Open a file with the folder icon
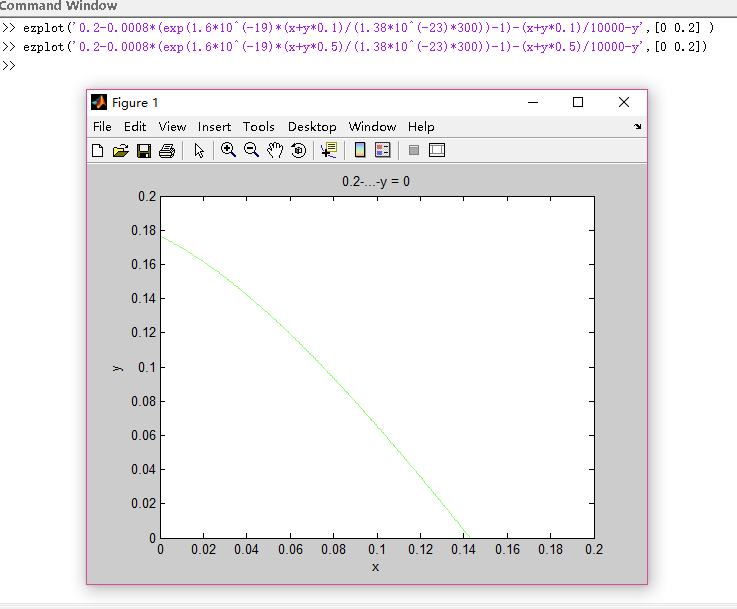Viewport: 737px width, 609px height. (121, 150)
